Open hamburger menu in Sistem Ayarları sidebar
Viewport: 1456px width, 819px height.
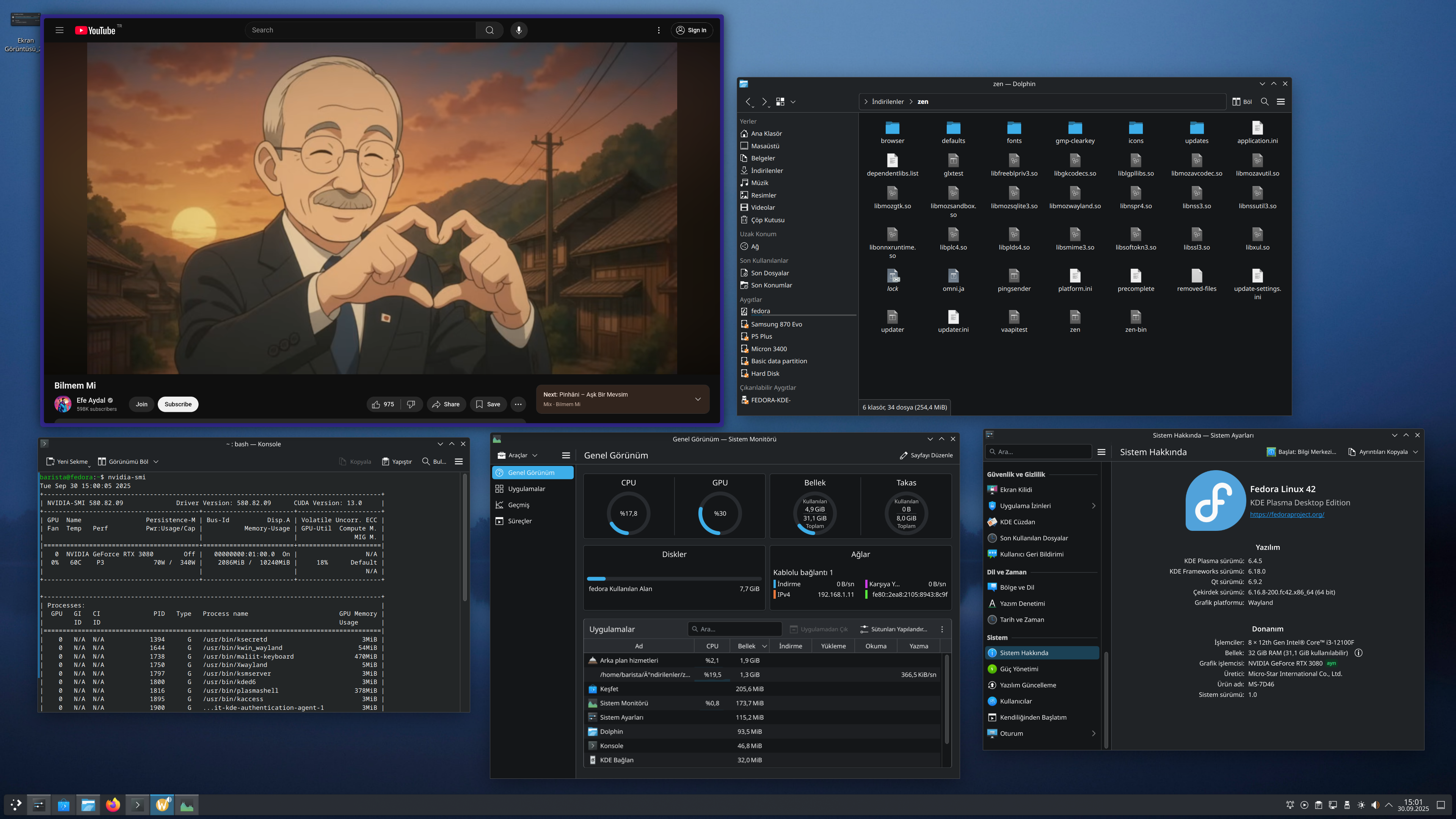click(1101, 452)
